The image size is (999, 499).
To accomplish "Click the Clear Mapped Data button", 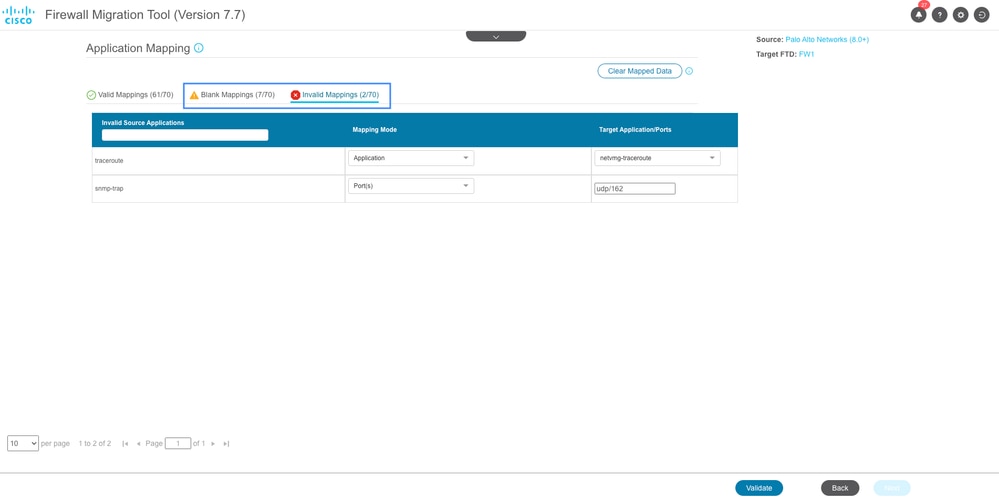I will point(640,71).
